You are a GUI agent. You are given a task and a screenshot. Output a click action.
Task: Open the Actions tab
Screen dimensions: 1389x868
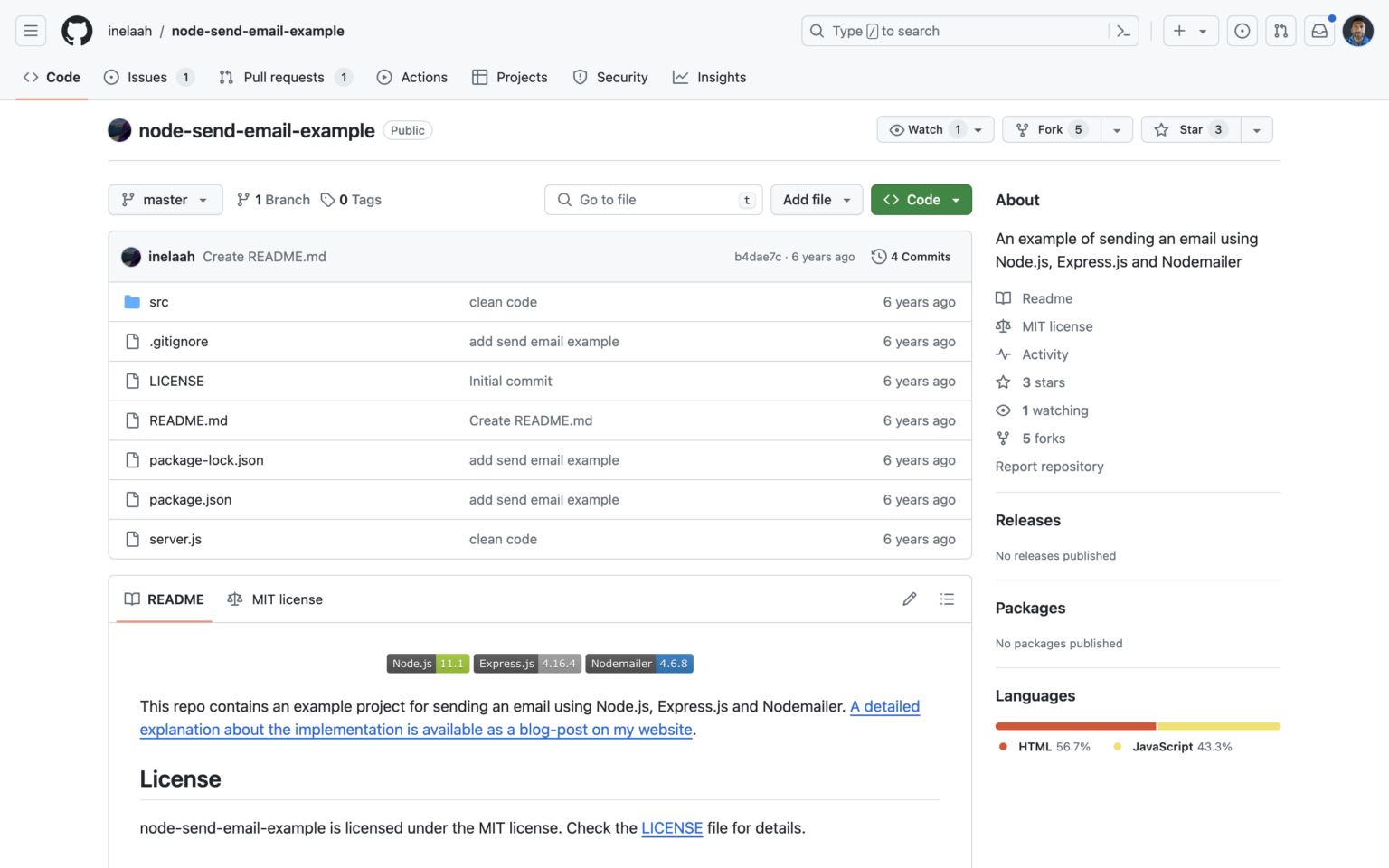412,77
